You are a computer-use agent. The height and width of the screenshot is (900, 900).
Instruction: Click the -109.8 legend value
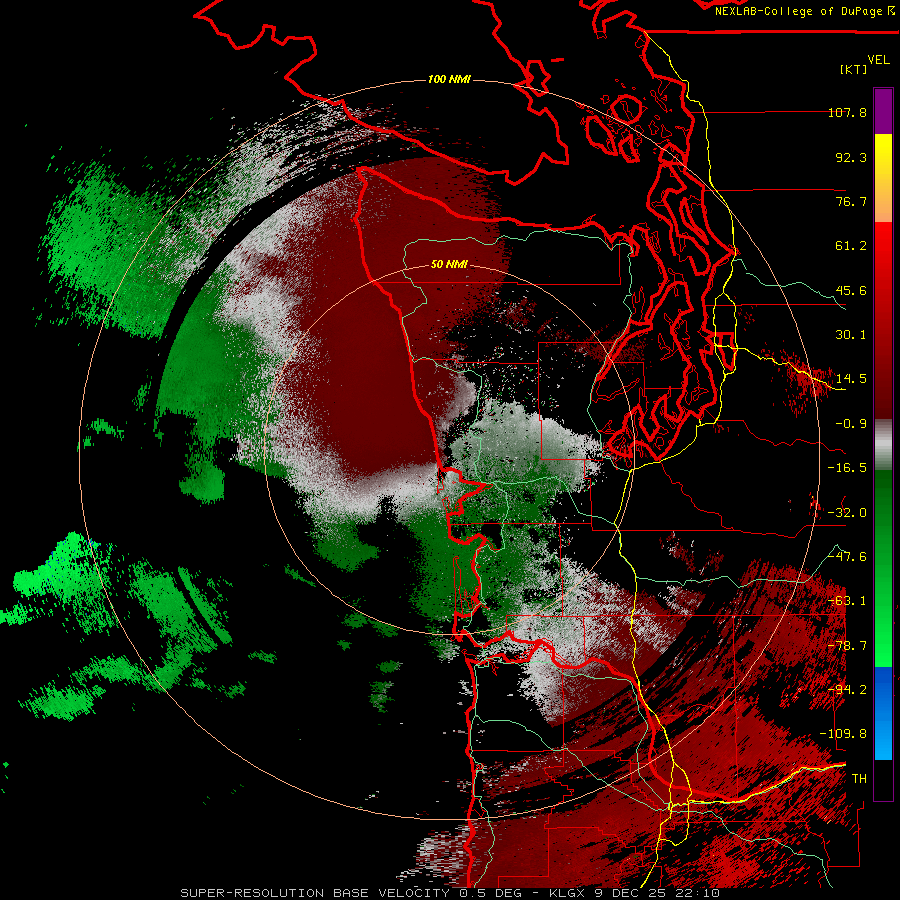pos(843,734)
